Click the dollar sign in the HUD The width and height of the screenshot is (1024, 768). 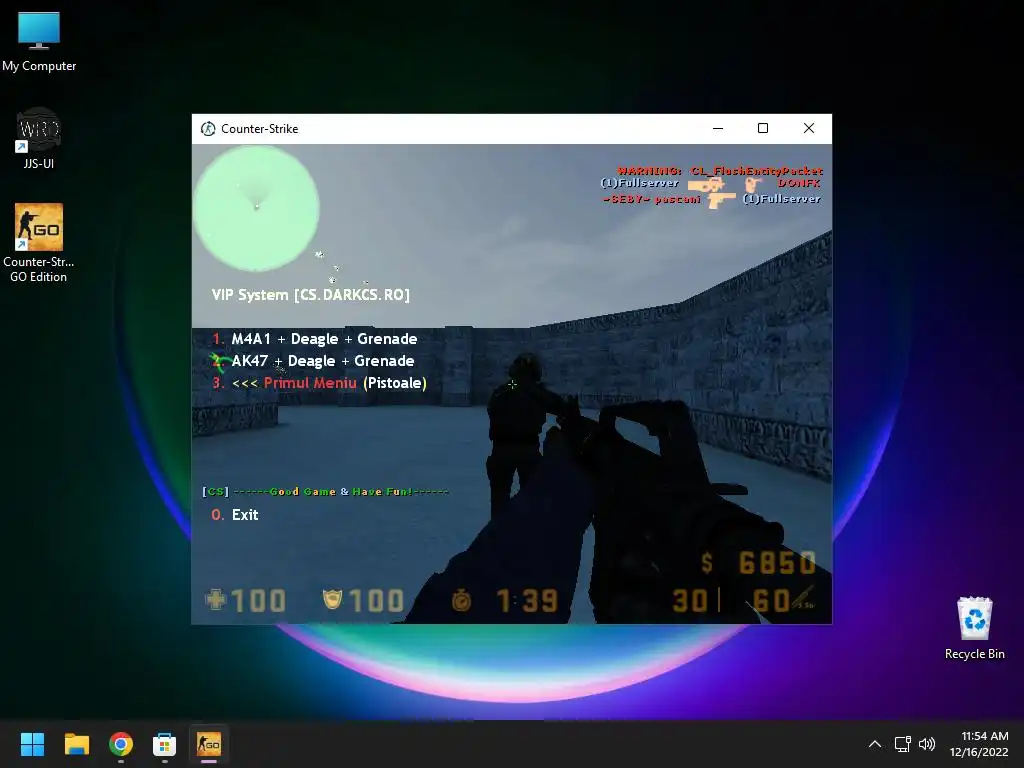pyautogui.click(x=707, y=562)
